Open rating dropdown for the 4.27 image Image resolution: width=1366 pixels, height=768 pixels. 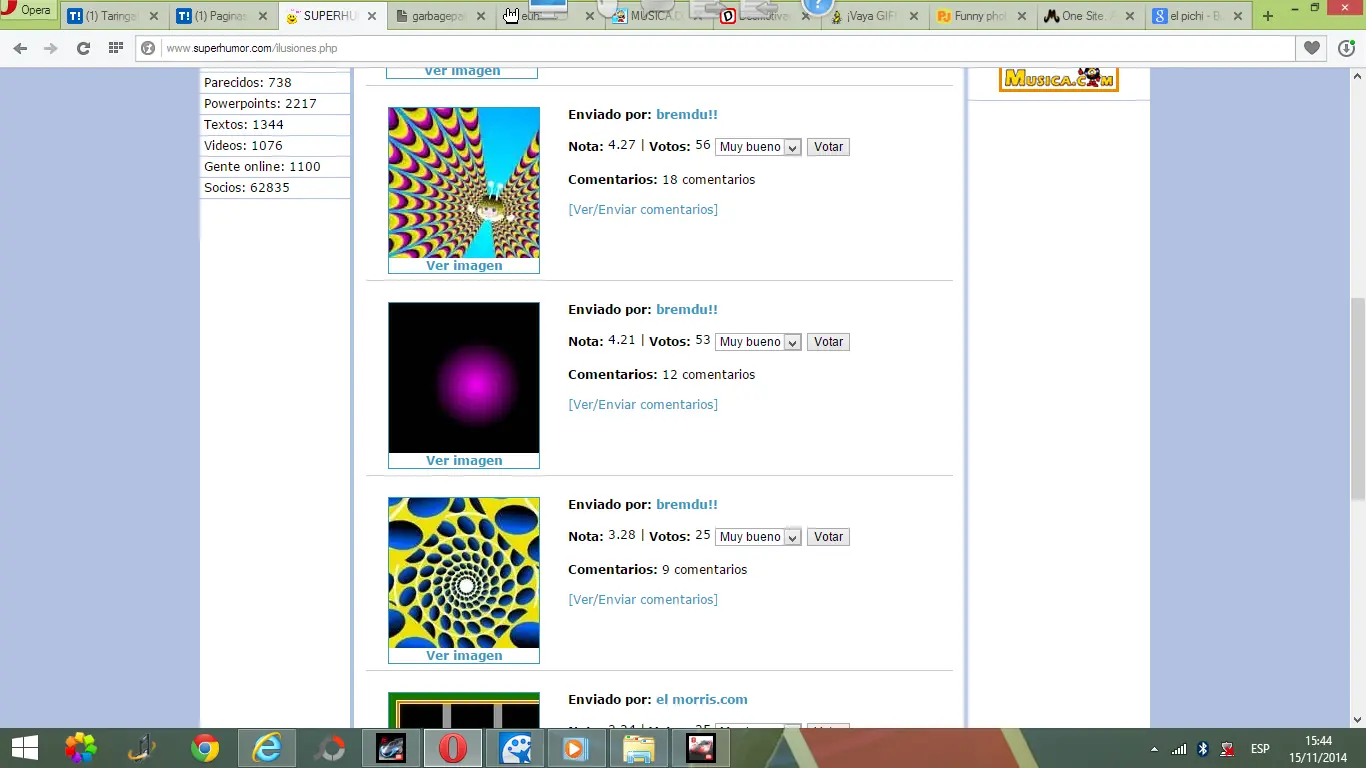coord(758,147)
